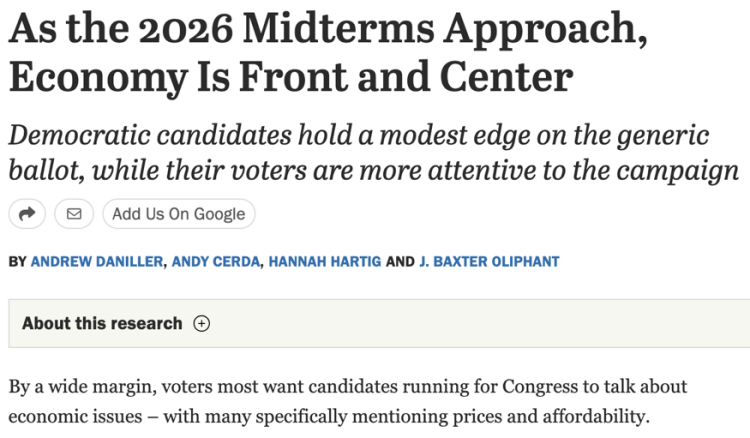This screenshot has height=438, width=750.
Task: Click 2026 in the article headline
Action: tap(186, 30)
